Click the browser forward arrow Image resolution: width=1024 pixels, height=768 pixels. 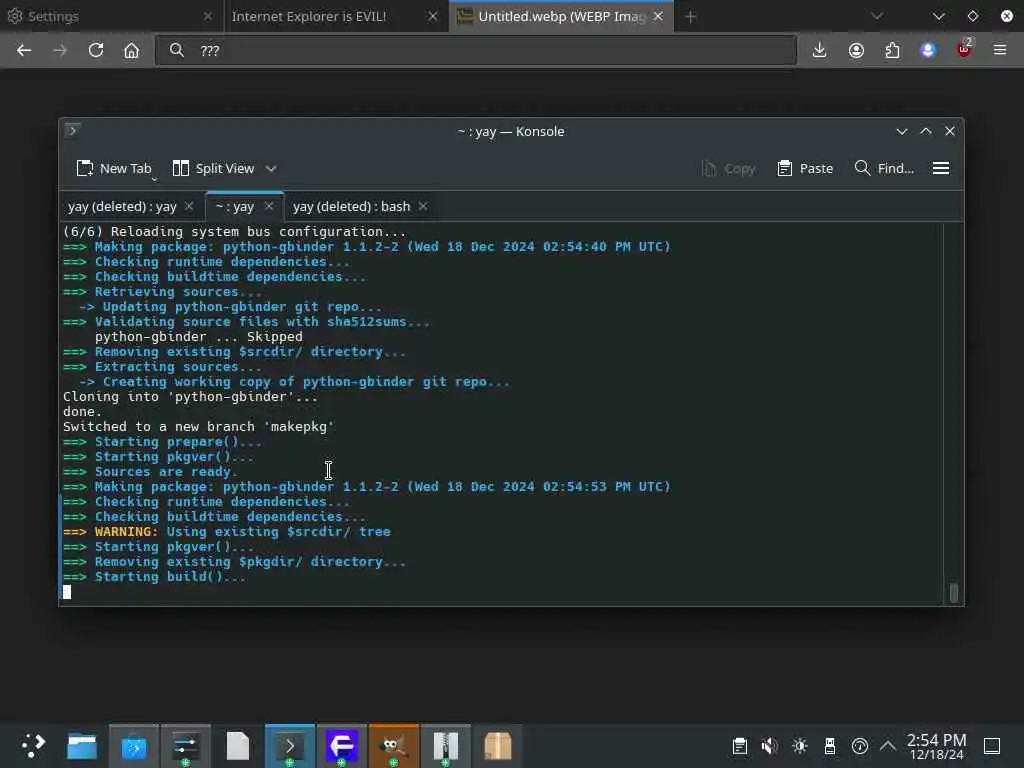pos(60,50)
